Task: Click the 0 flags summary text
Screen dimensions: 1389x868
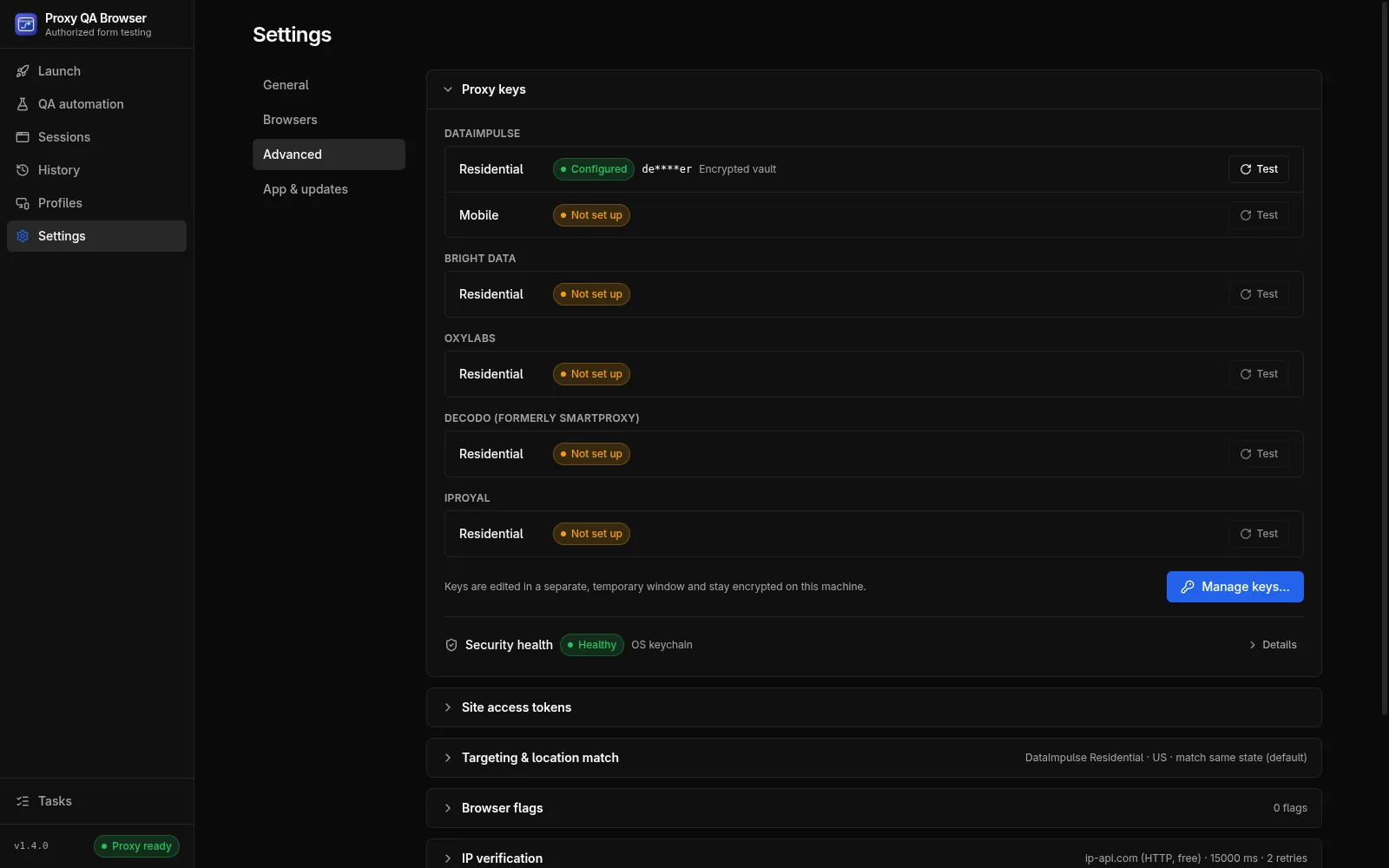Action: click(1290, 808)
